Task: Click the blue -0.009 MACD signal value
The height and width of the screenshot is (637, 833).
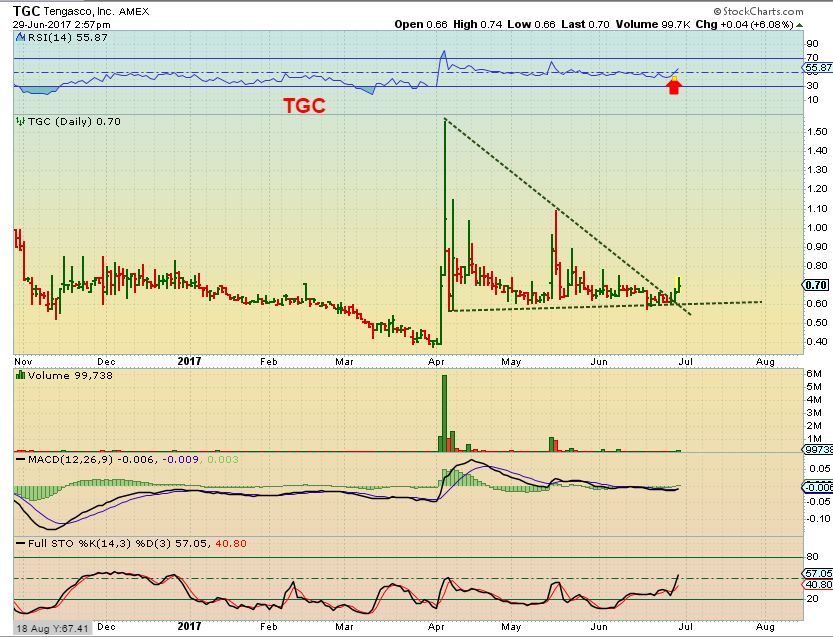Action: pyautogui.click(x=180, y=460)
